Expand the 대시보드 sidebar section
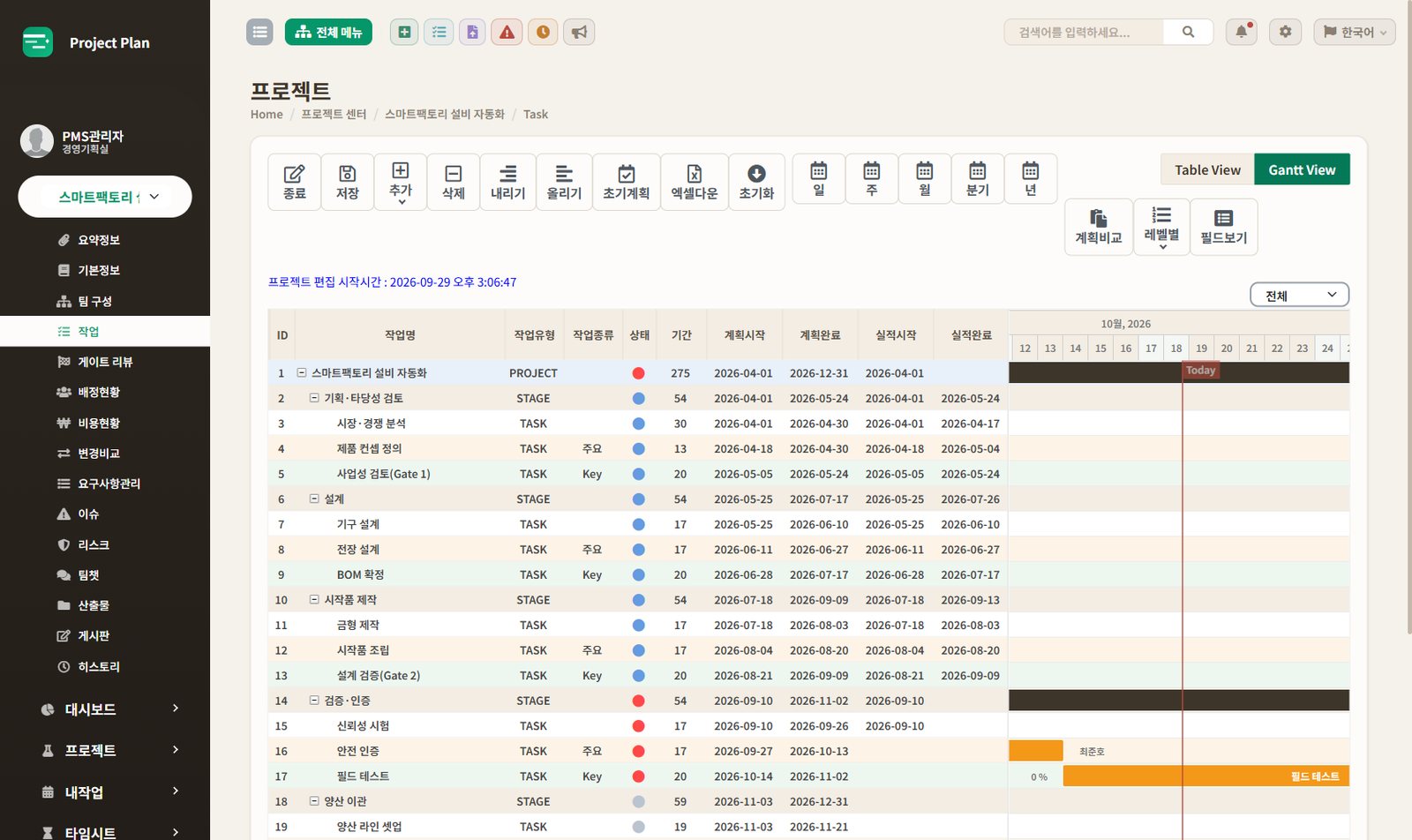Screen dimensions: 1412x840 (x=105, y=709)
